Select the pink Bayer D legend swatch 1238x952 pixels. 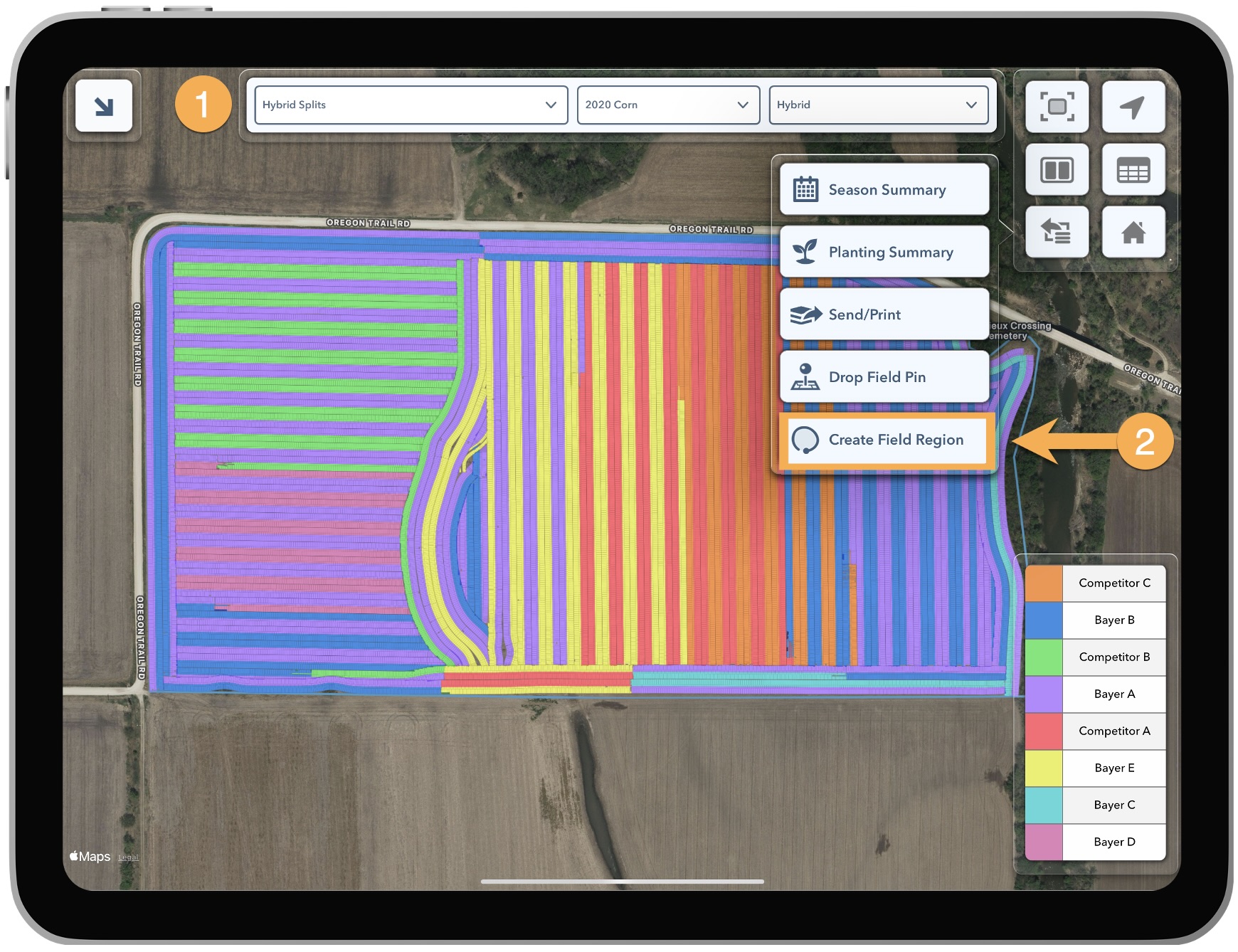1044,842
